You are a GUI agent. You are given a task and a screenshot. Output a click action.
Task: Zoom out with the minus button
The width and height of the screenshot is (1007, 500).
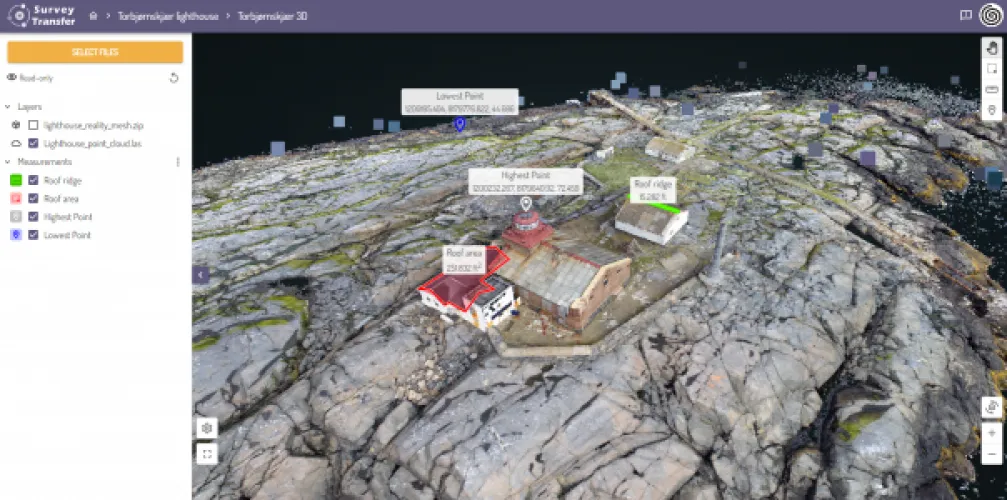point(992,455)
